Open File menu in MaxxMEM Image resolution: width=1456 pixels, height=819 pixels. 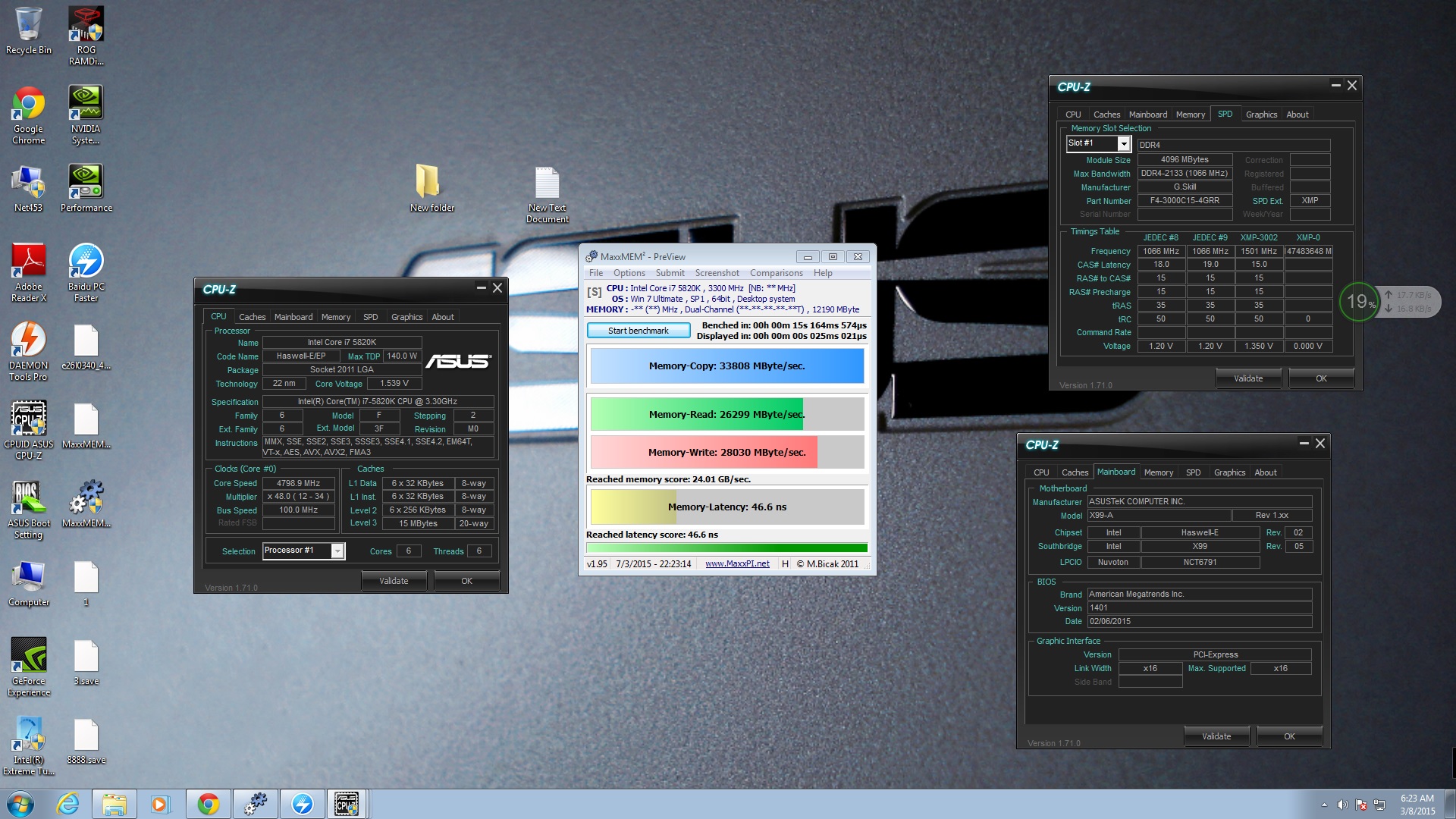pos(596,273)
